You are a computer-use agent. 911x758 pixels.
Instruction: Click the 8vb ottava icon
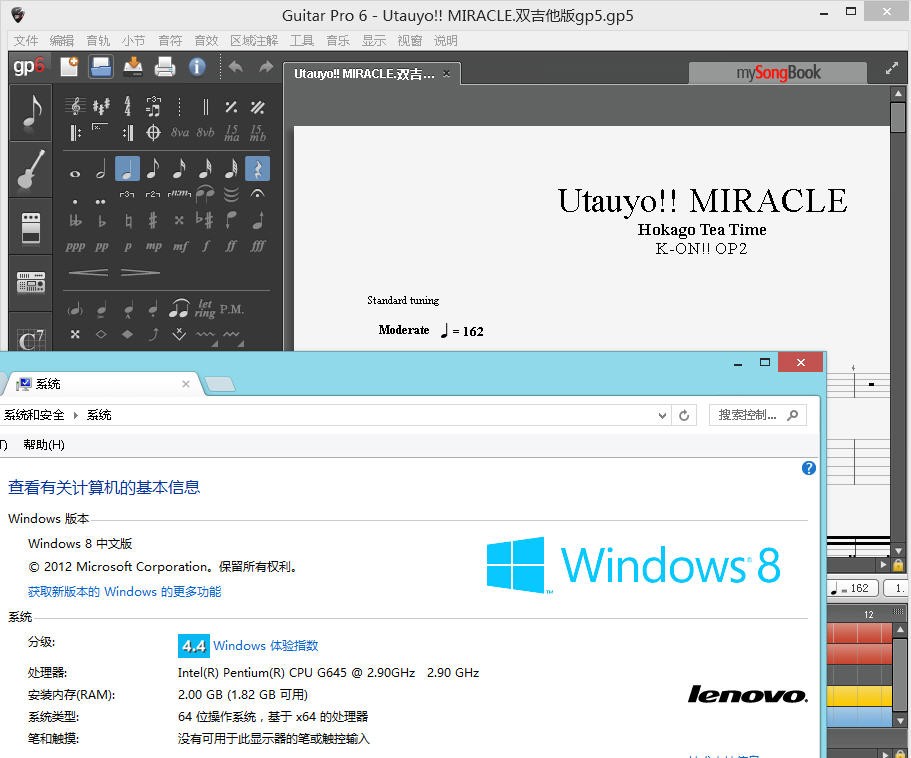205,133
